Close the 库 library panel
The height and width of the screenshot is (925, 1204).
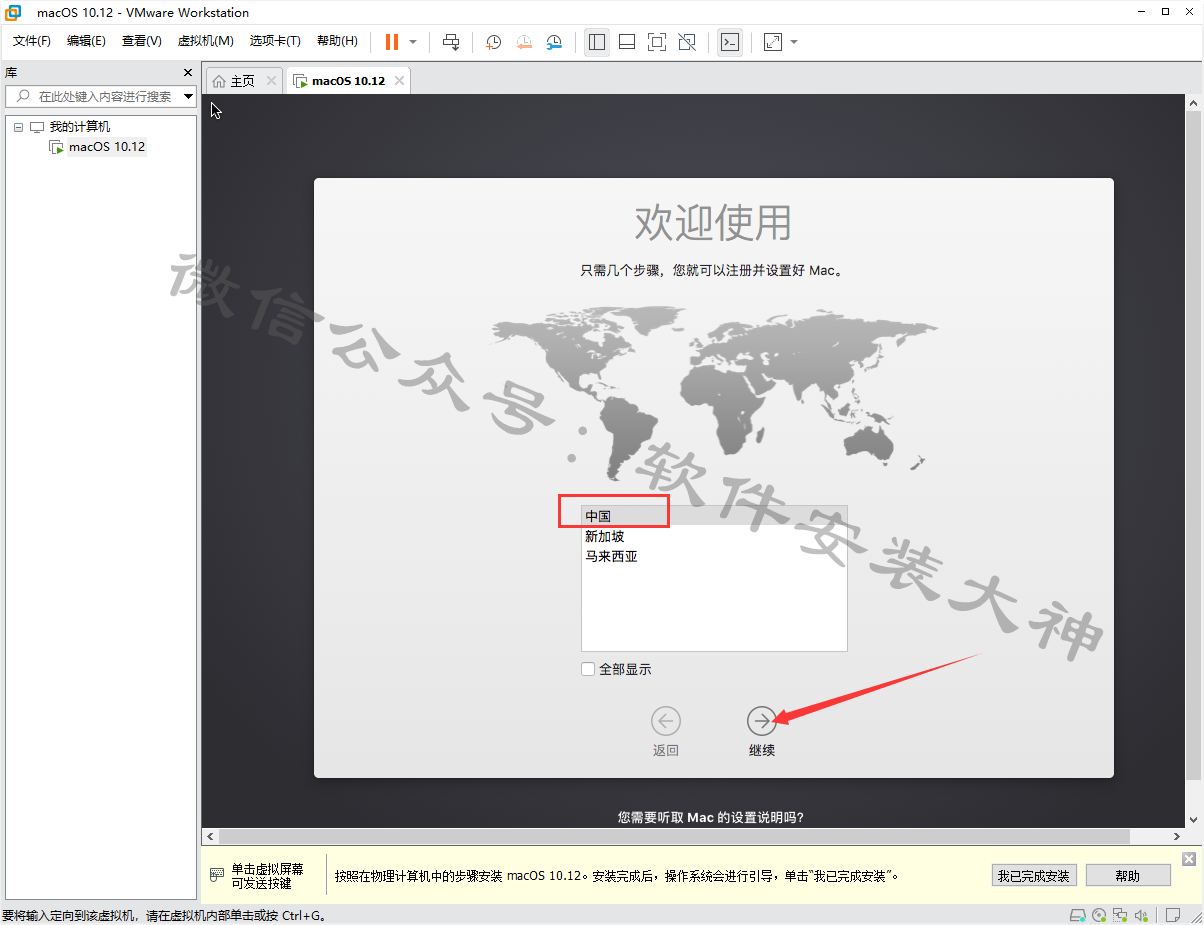[188, 73]
